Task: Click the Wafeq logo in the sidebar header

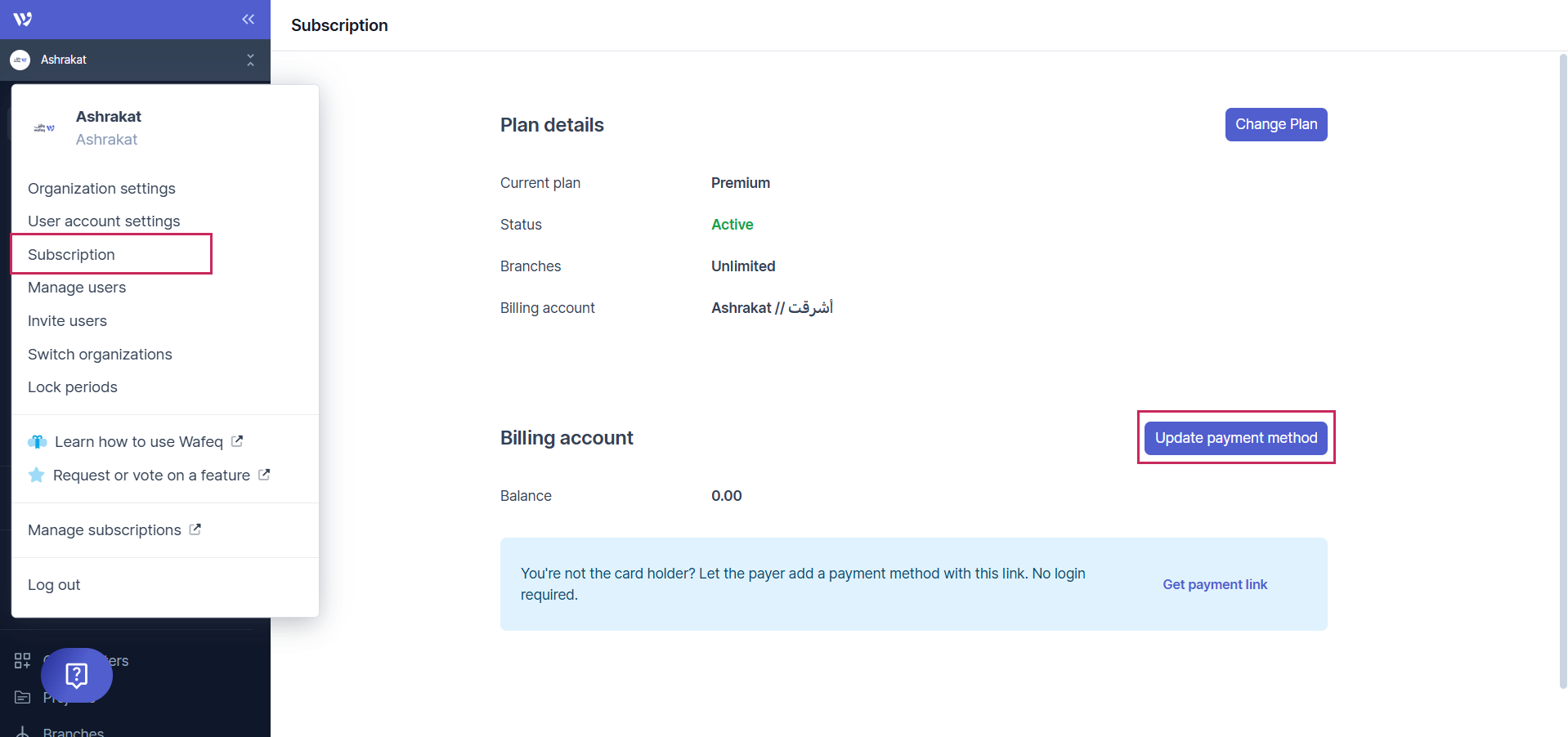Action: pyautogui.click(x=22, y=19)
